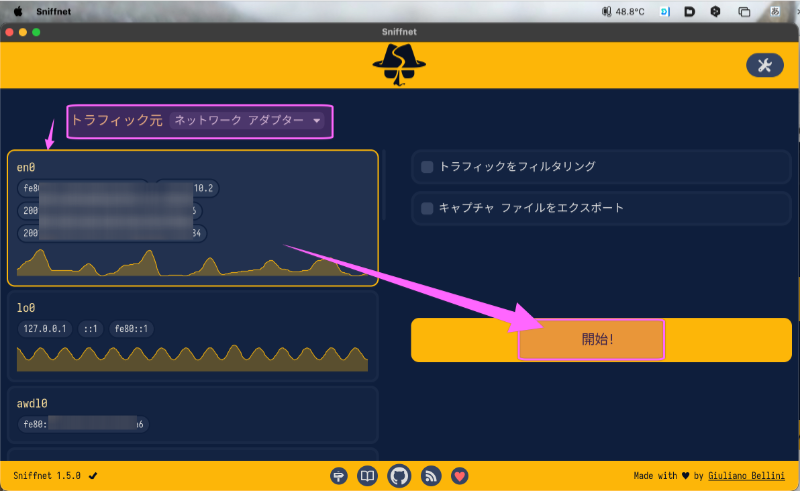The image size is (800, 491).
Task: Click the トラフィック元 label
Action: [x=117, y=120]
